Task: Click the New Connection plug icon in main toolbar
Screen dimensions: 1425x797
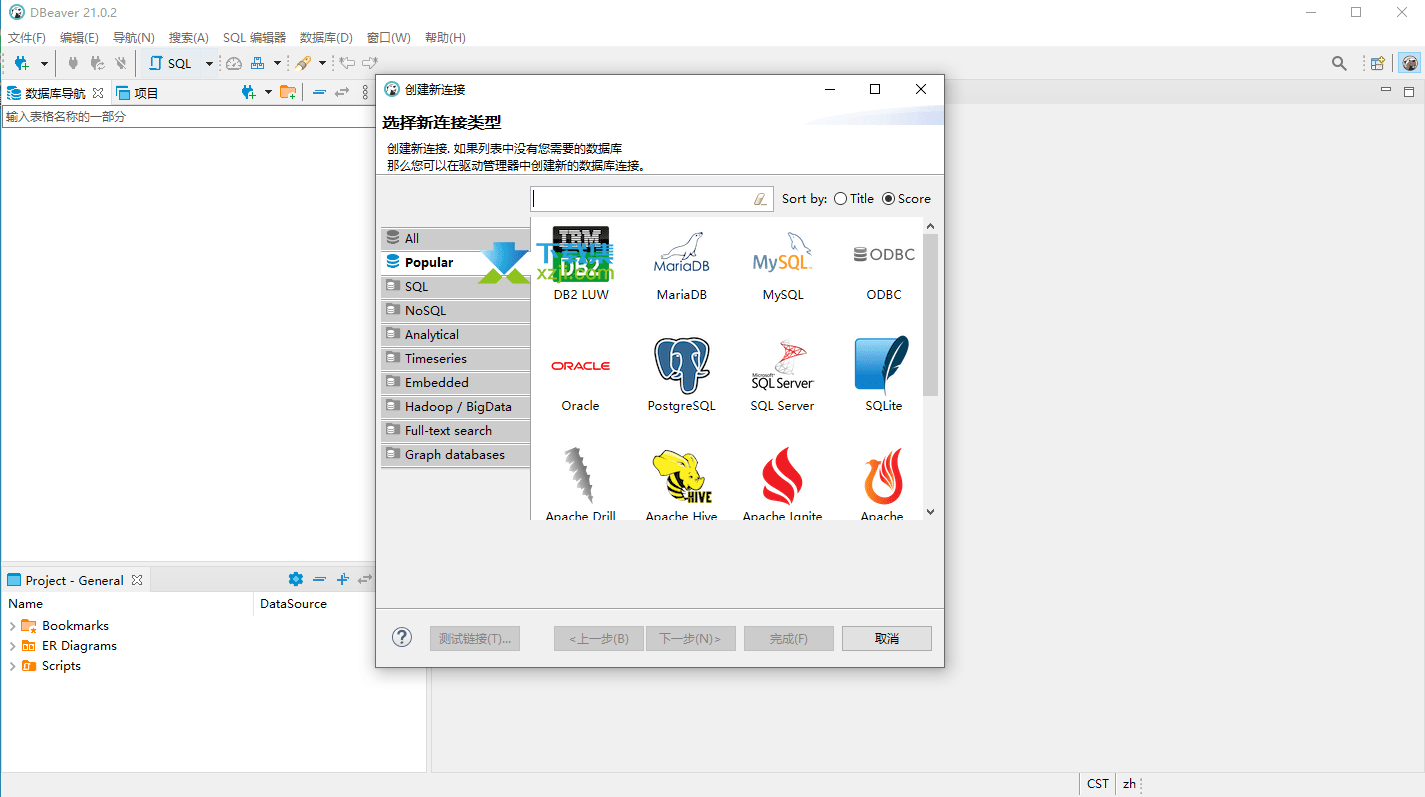Action: [x=21, y=63]
